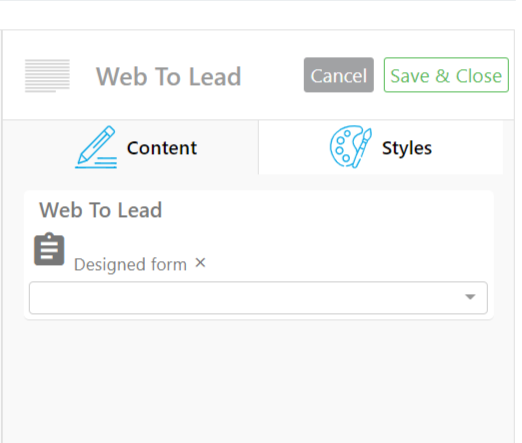522x443 pixels.
Task: Click the Save & Close button
Action: tap(446, 75)
